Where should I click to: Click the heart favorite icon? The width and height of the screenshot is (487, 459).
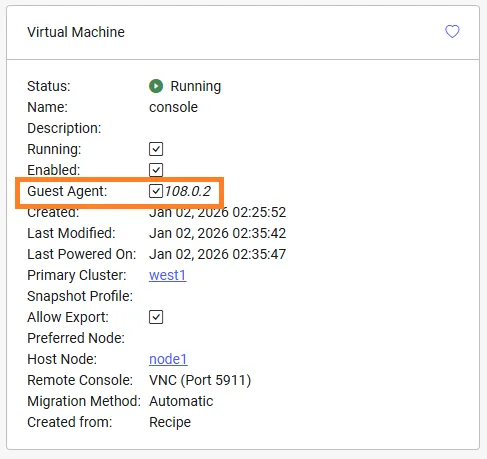[452, 32]
